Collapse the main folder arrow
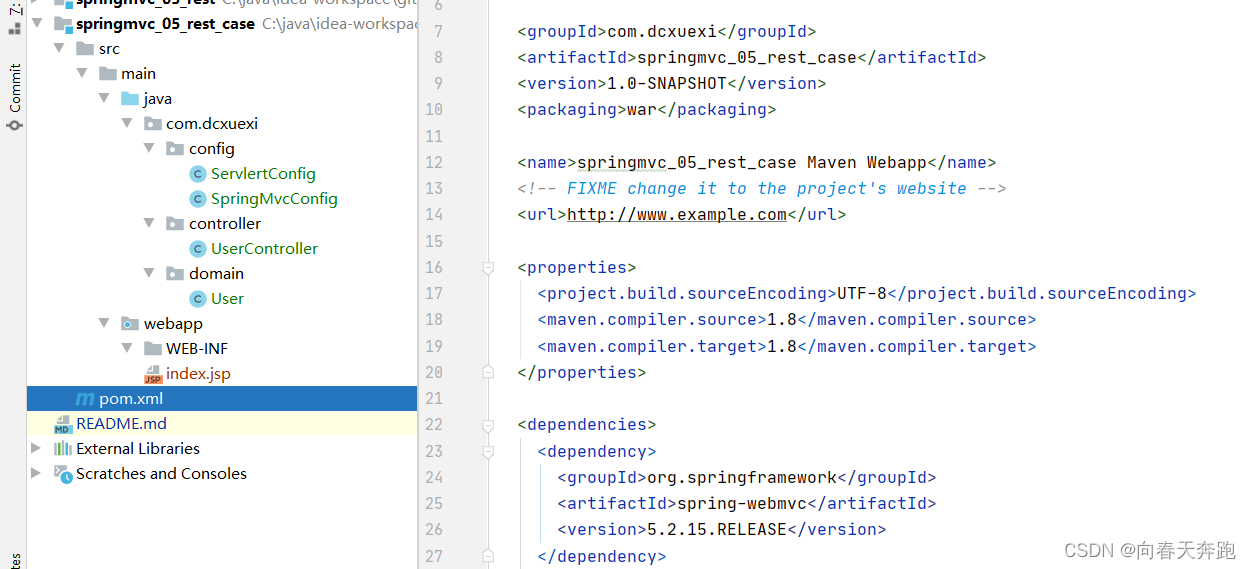Image resolution: width=1251 pixels, height=569 pixels. click(82, 73)
